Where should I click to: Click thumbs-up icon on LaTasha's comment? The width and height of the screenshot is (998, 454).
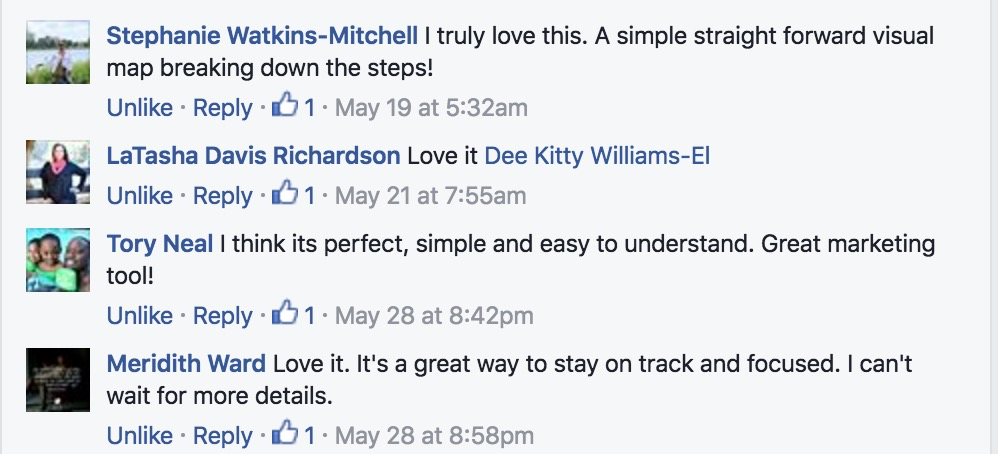287,193
